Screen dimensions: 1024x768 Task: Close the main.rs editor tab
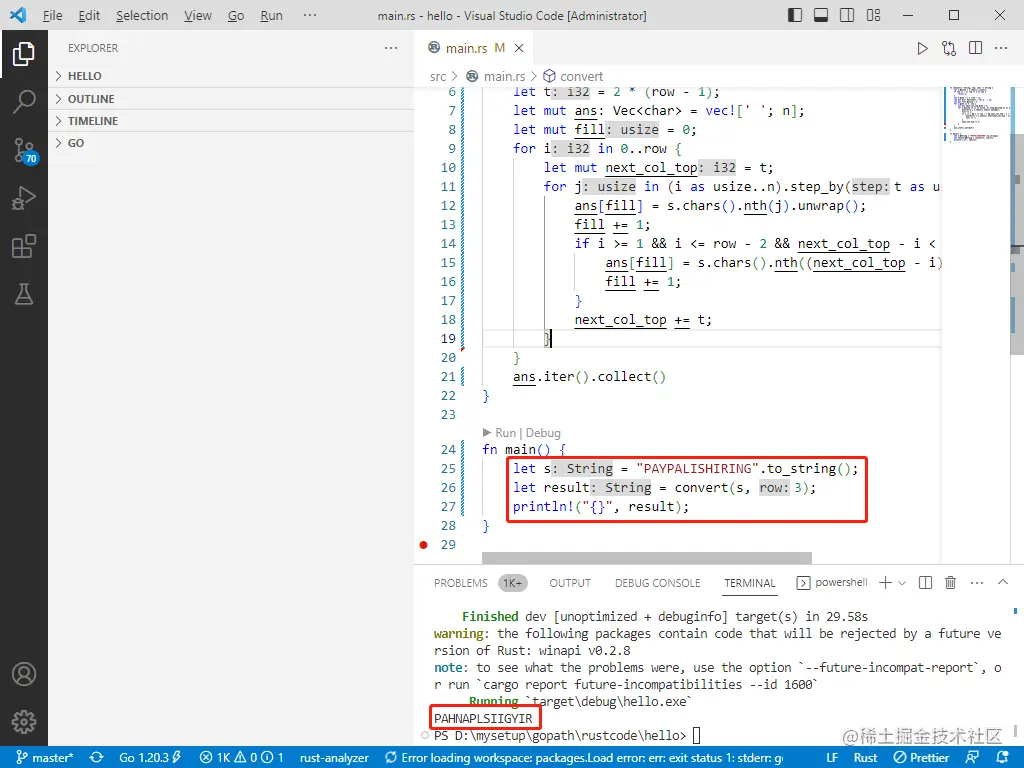click(519, 48)
